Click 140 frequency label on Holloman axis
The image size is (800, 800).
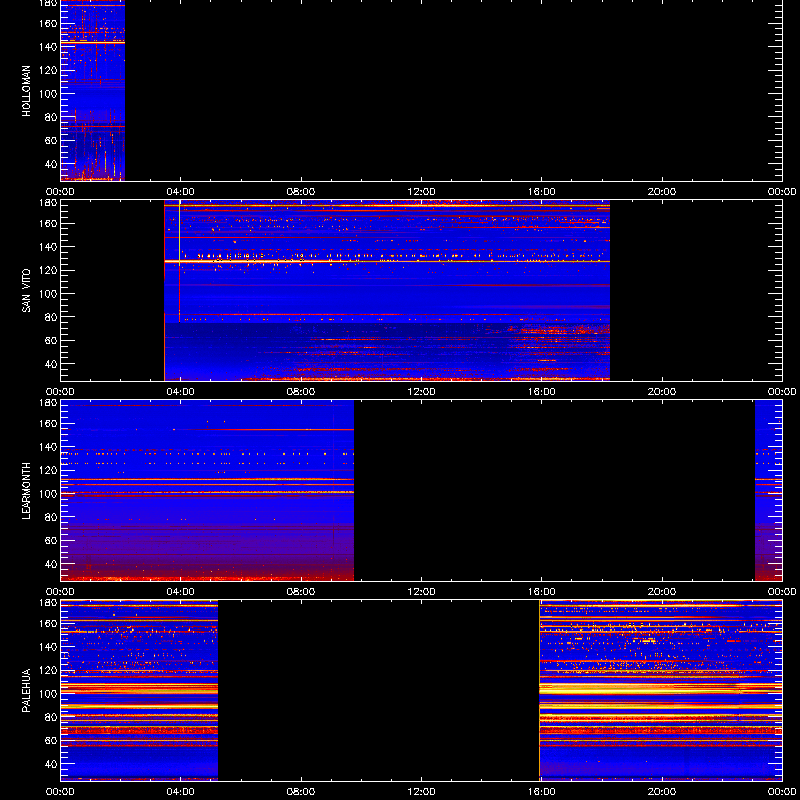tap(48, 46)
